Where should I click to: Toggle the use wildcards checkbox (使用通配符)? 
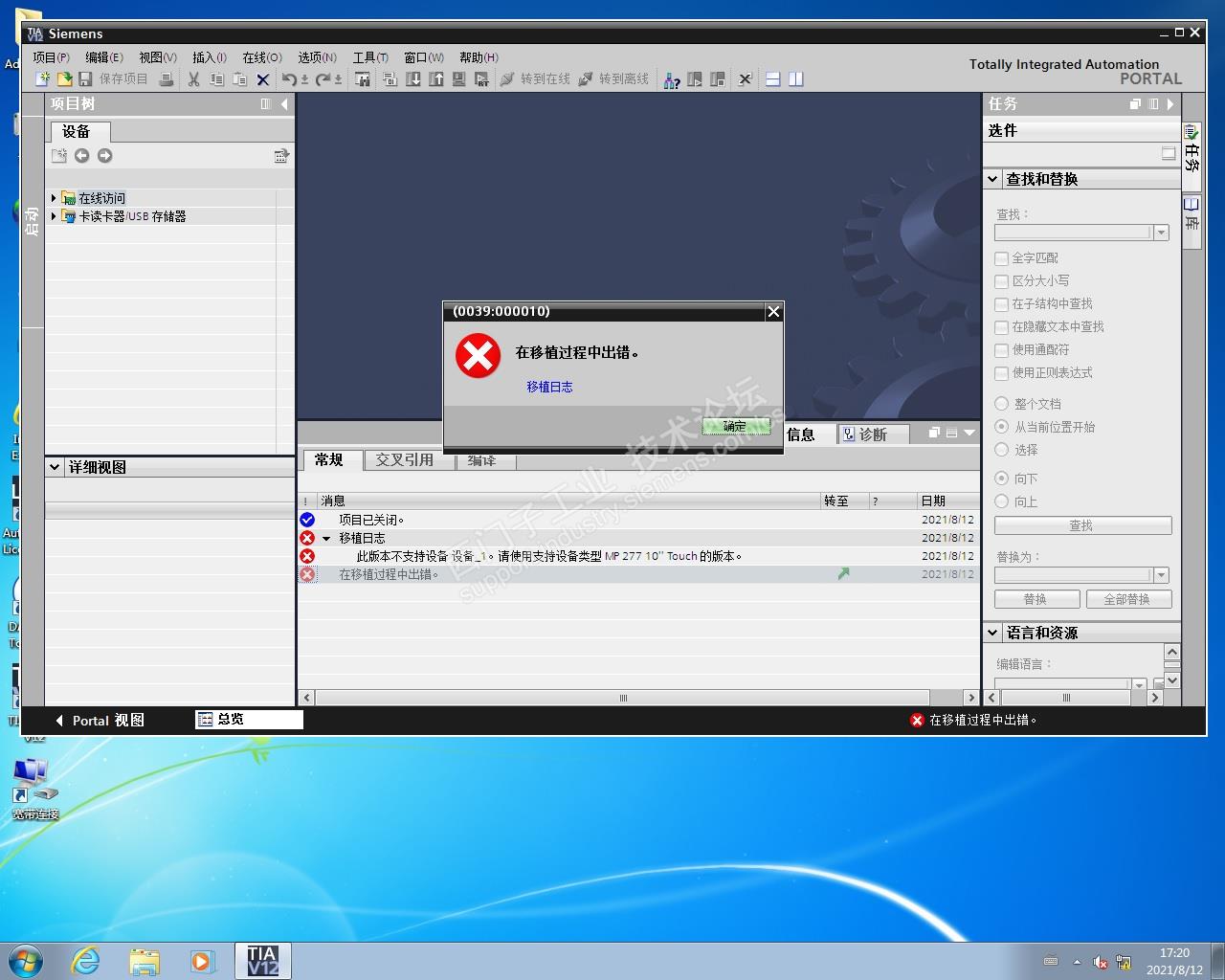pos(1002,350)
